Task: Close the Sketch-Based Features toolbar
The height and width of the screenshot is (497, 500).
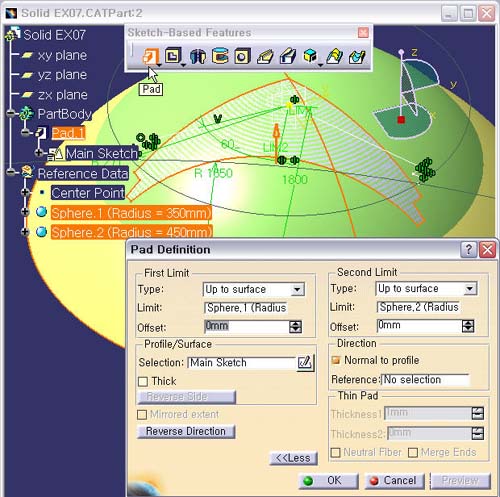Action: pos(363,33)
